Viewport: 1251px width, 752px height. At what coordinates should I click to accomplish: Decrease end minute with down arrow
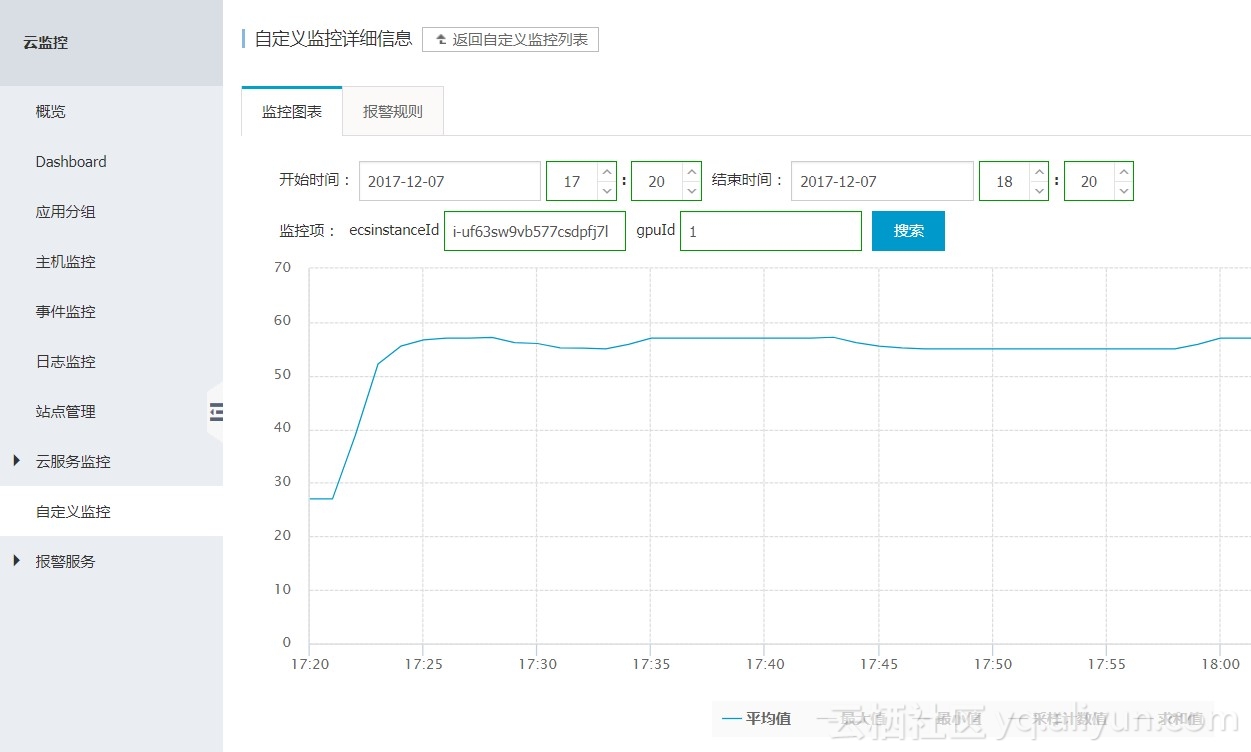pyautogui.click(x=1124, y=191)
